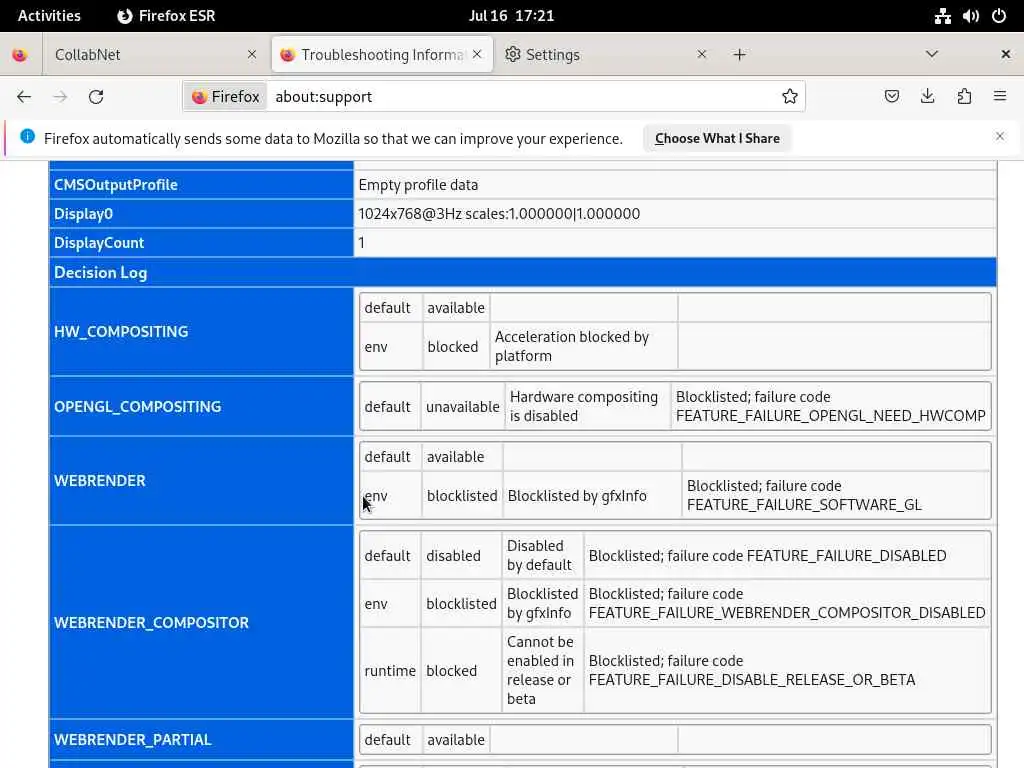Viewport: 1024px width, 768px height.
Task: Open the Firefox ESR application menu
Action: tap(167, 16)
